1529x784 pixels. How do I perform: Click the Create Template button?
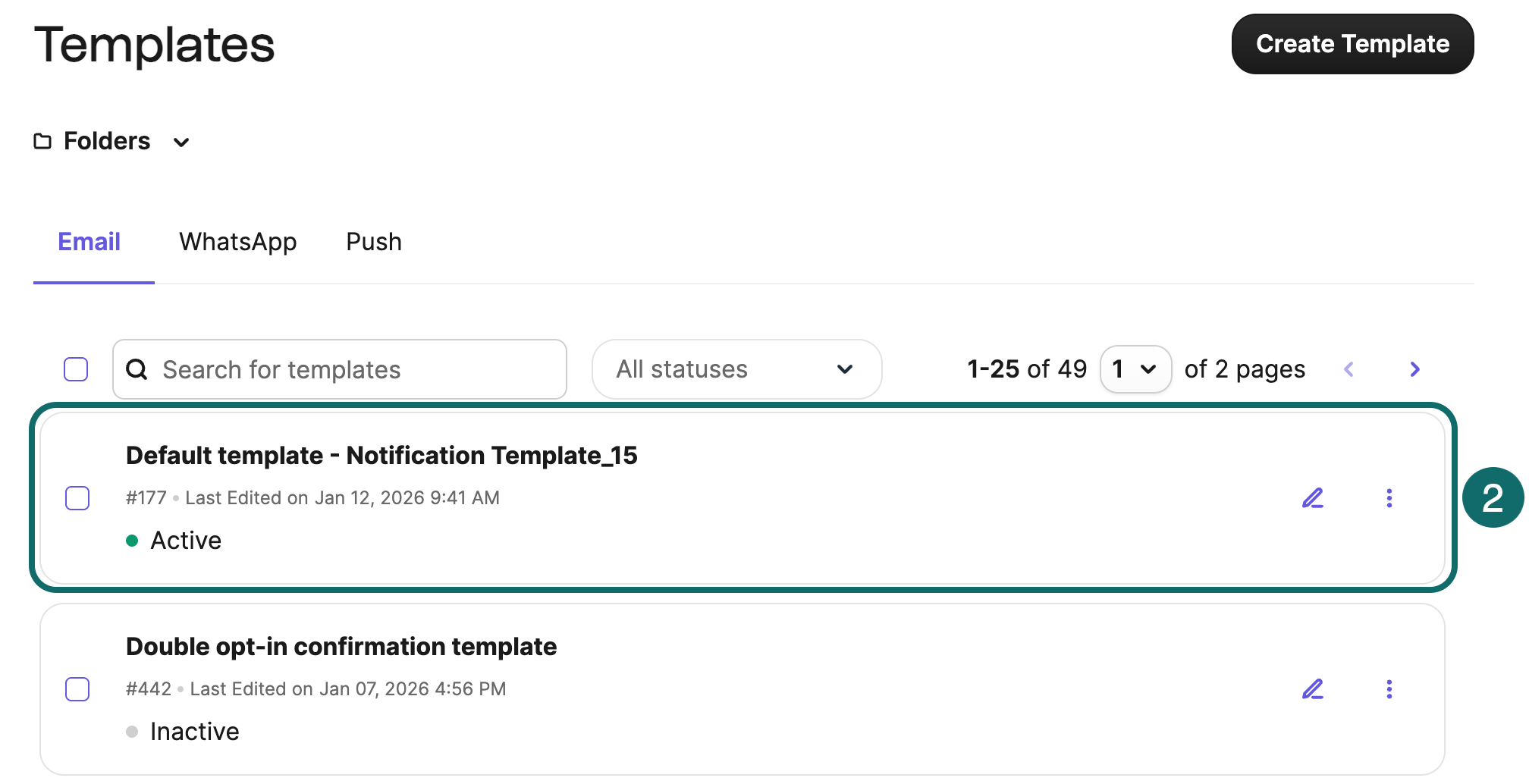pos(1352,44)
